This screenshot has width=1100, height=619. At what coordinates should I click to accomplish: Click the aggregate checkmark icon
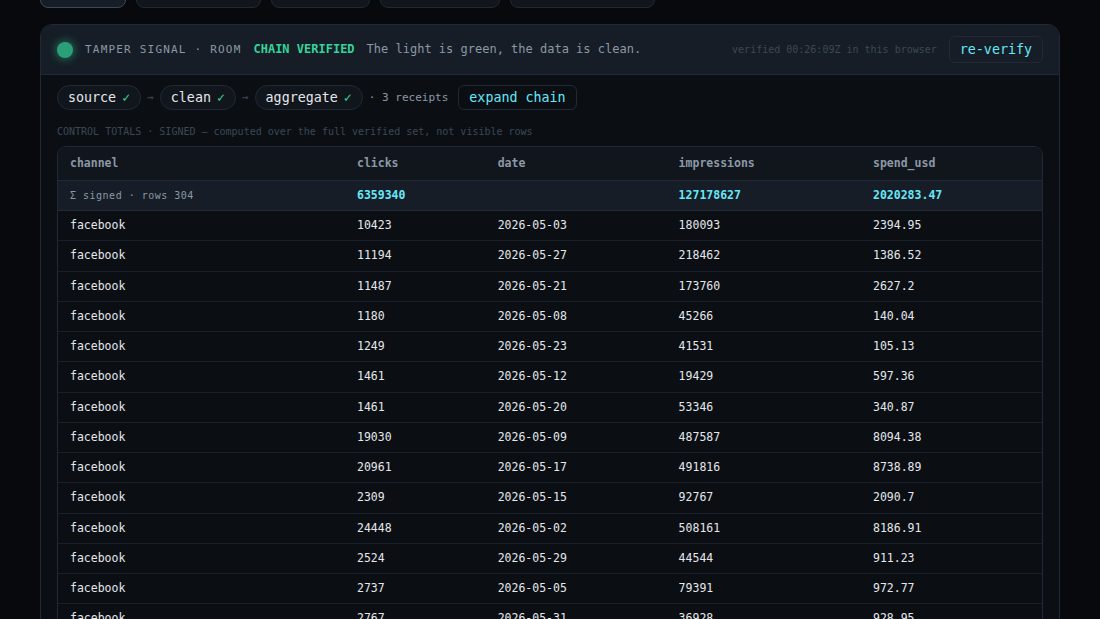(347, 98)
